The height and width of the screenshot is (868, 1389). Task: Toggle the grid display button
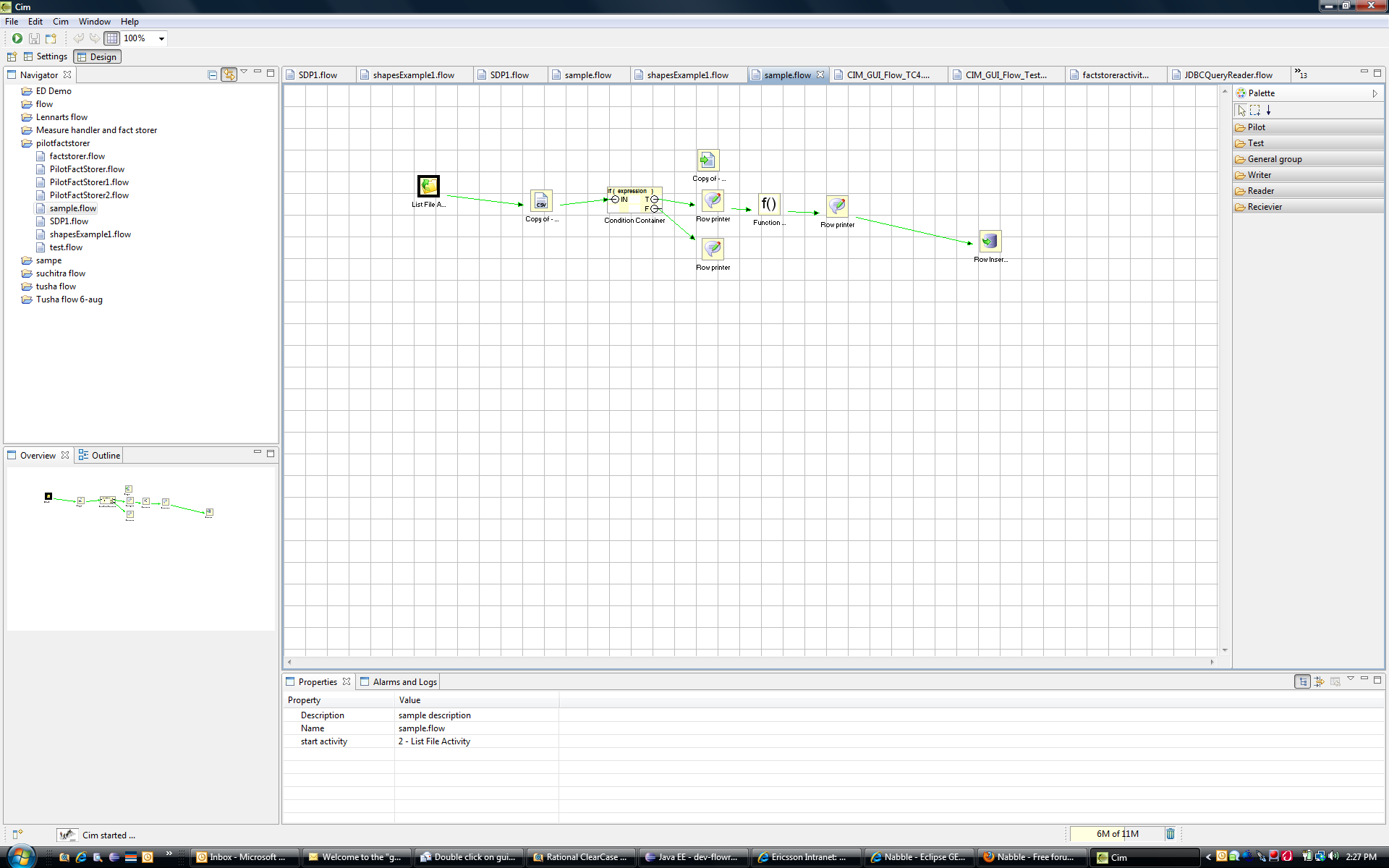pyautogui.click(x=111, y=38)
